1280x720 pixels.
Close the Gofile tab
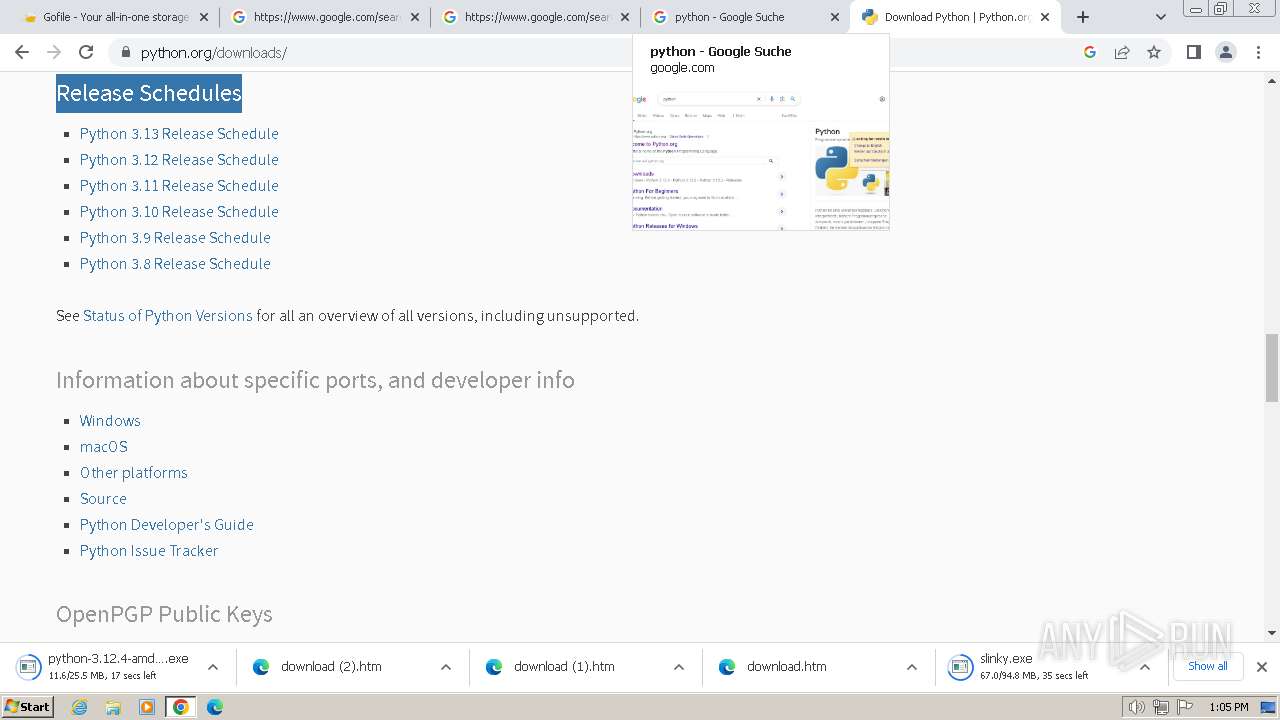tap(204, 17)
